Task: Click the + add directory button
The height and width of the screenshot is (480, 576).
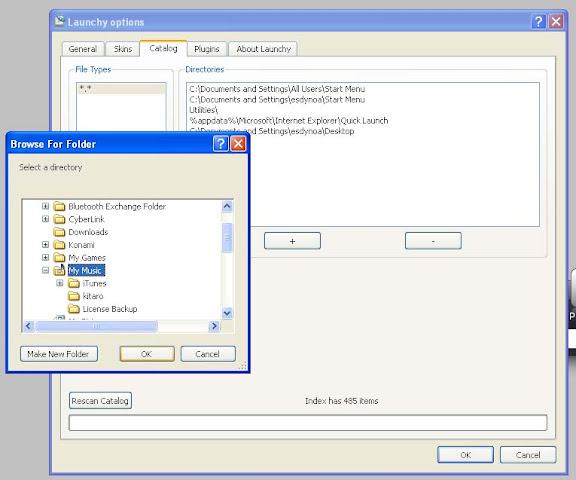Action: [292, 241]
